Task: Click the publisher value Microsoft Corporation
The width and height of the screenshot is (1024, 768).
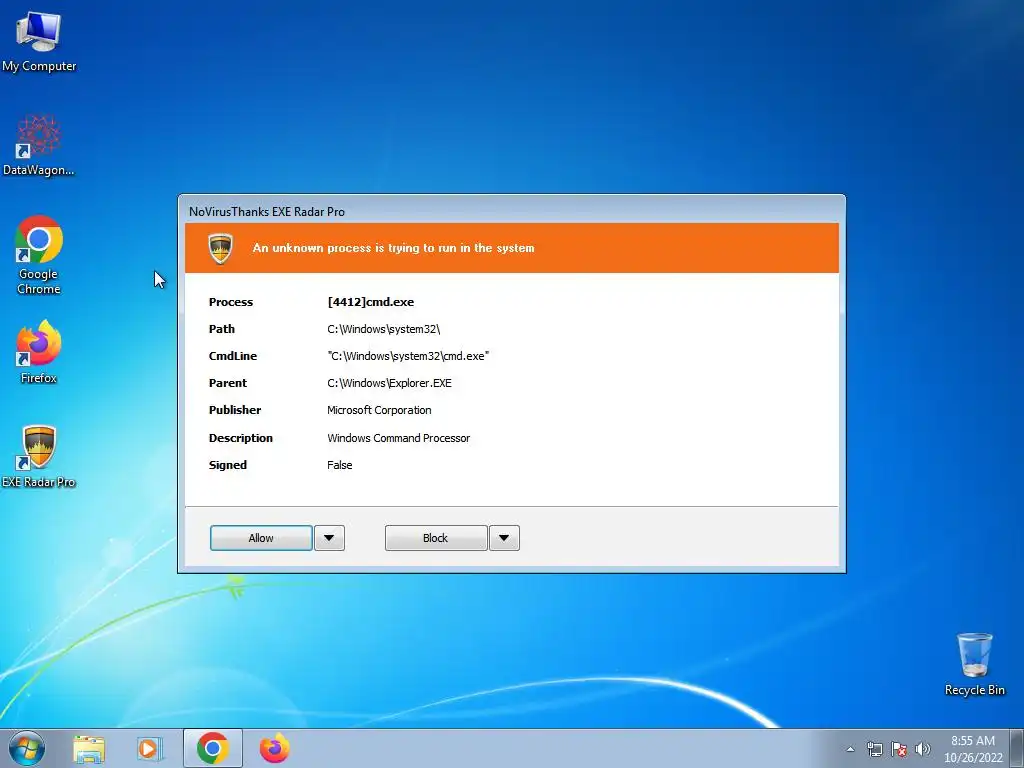Action: [379, 410]
